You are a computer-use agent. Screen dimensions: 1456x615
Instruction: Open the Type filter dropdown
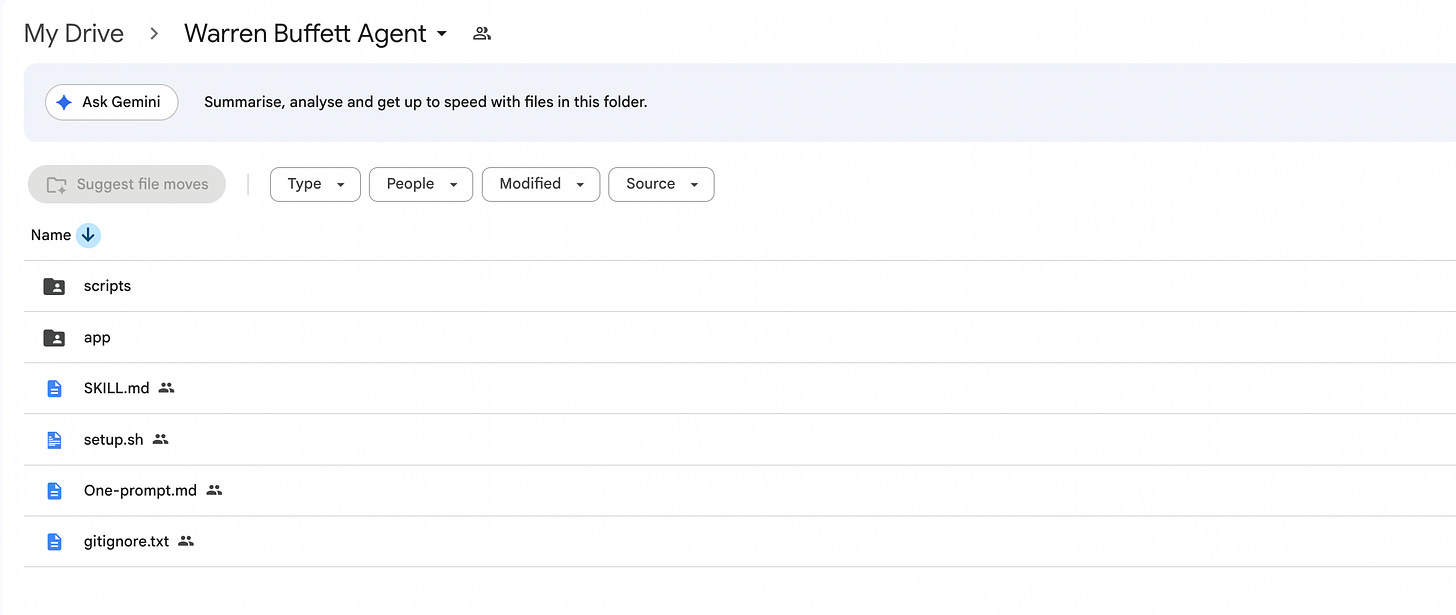coord(315,184)
